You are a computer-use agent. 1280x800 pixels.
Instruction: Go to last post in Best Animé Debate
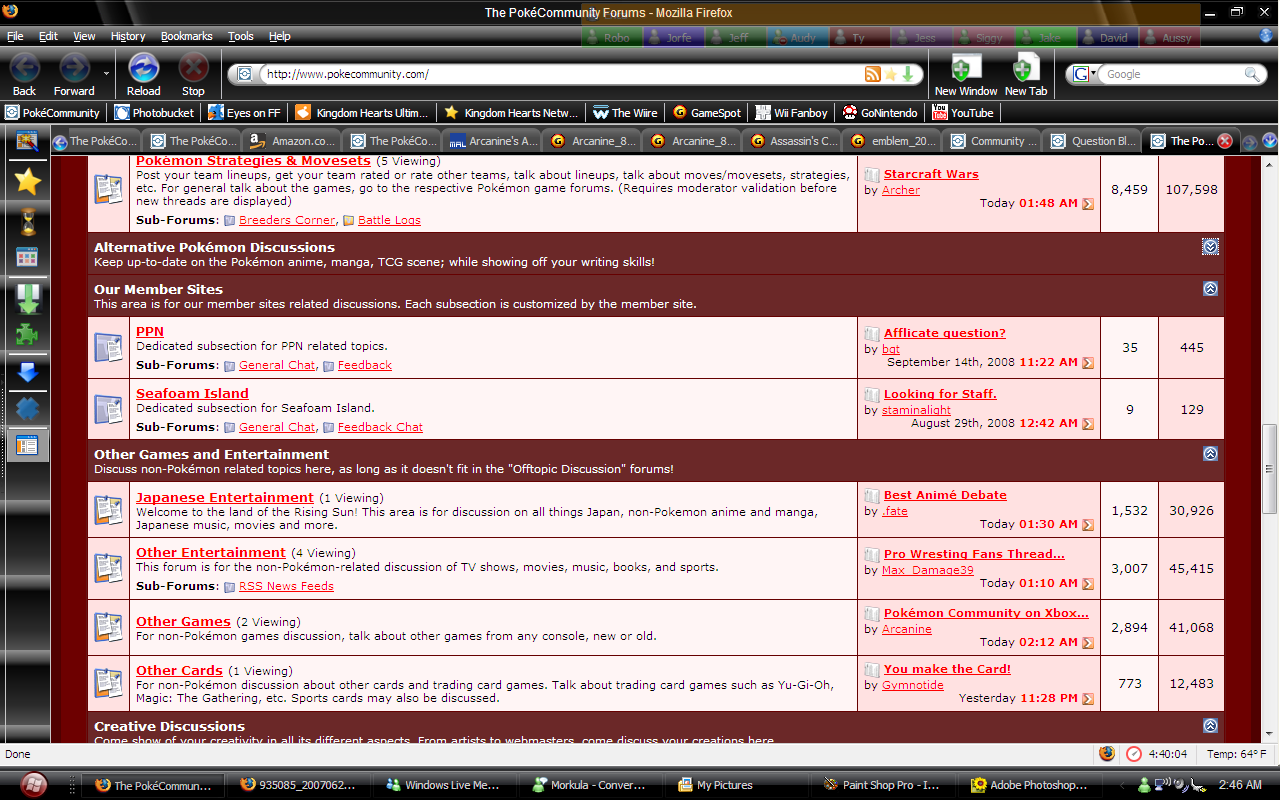click(1088, 524)
